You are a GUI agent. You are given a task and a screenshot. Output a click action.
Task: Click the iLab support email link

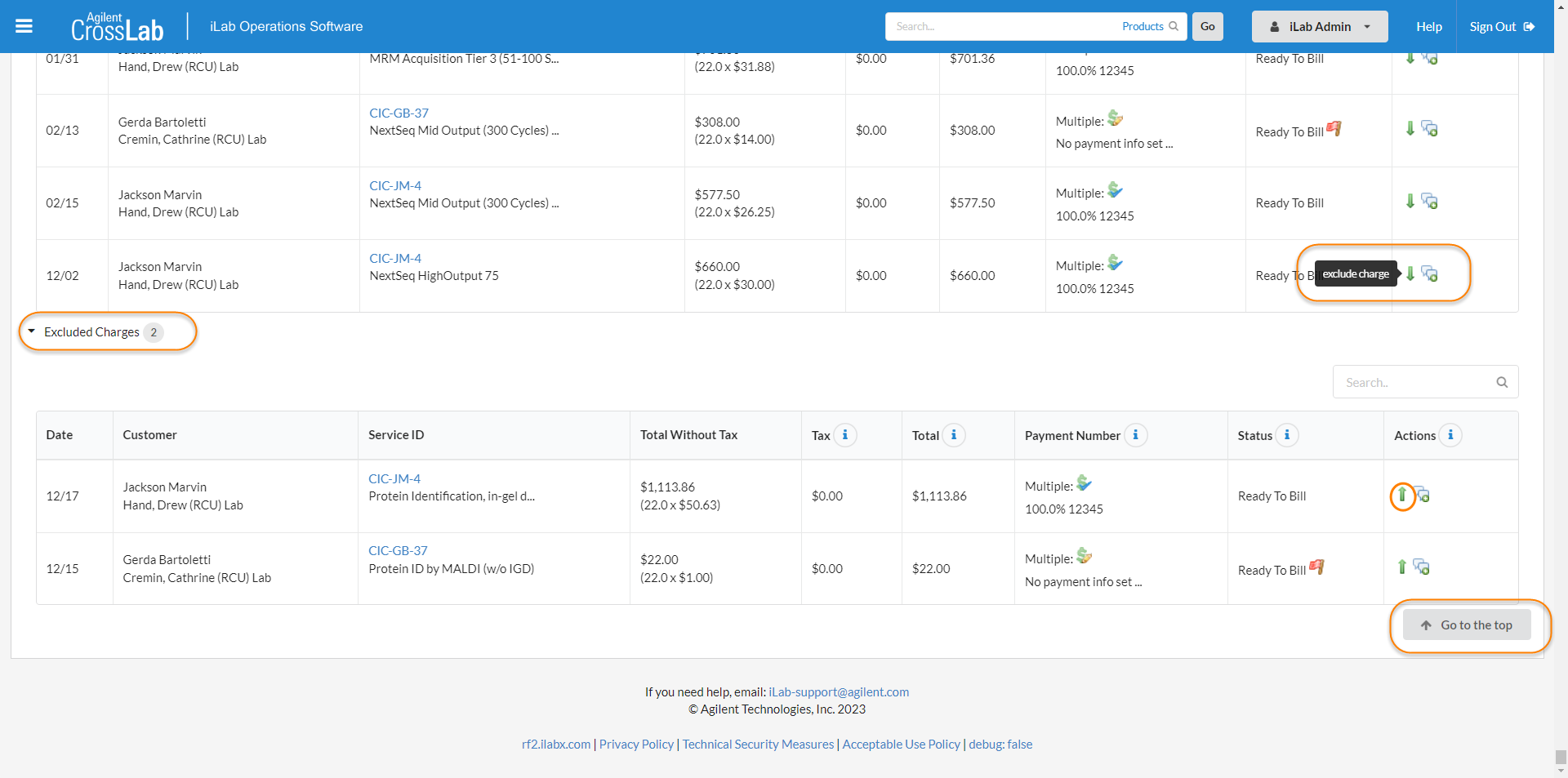[x=838, y=691]
